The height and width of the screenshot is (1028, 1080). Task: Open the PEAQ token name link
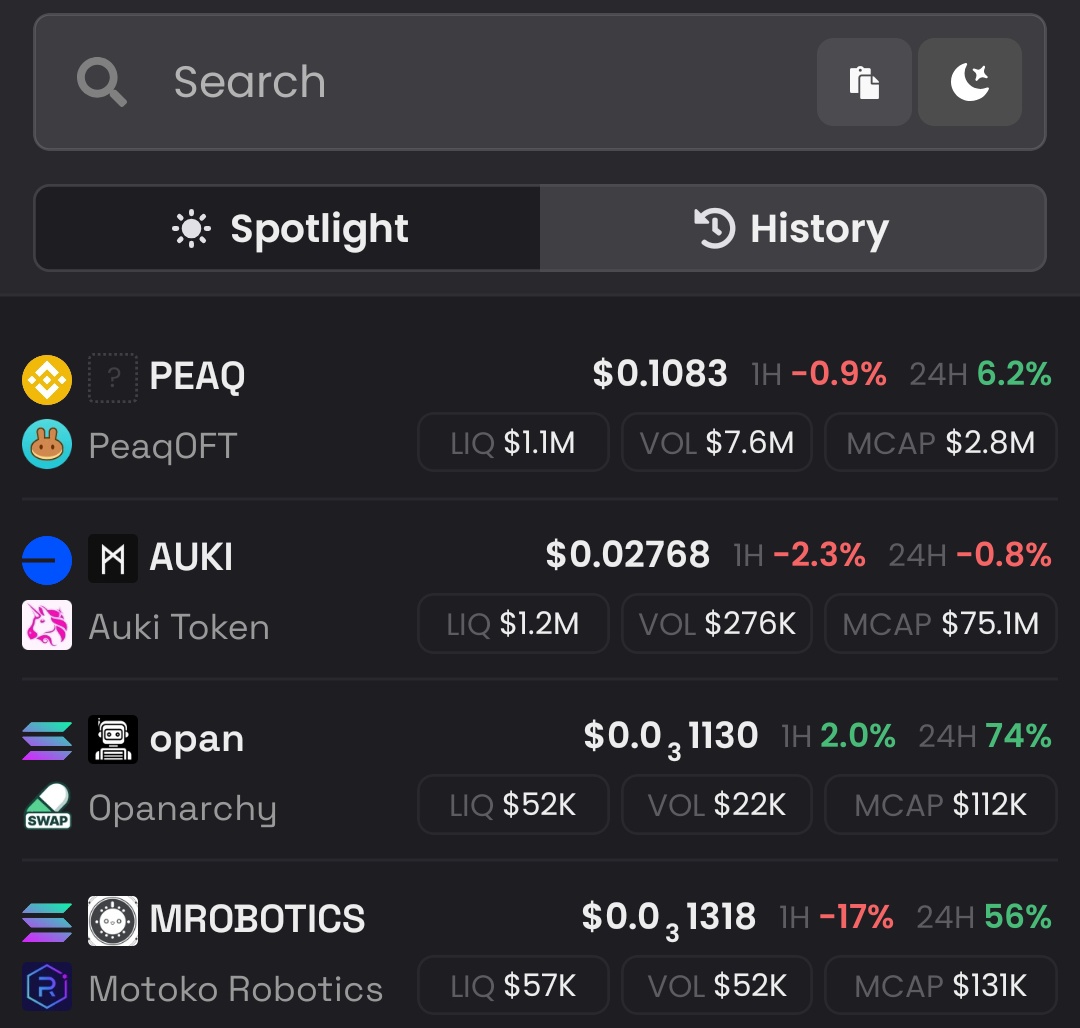point(197,376)
